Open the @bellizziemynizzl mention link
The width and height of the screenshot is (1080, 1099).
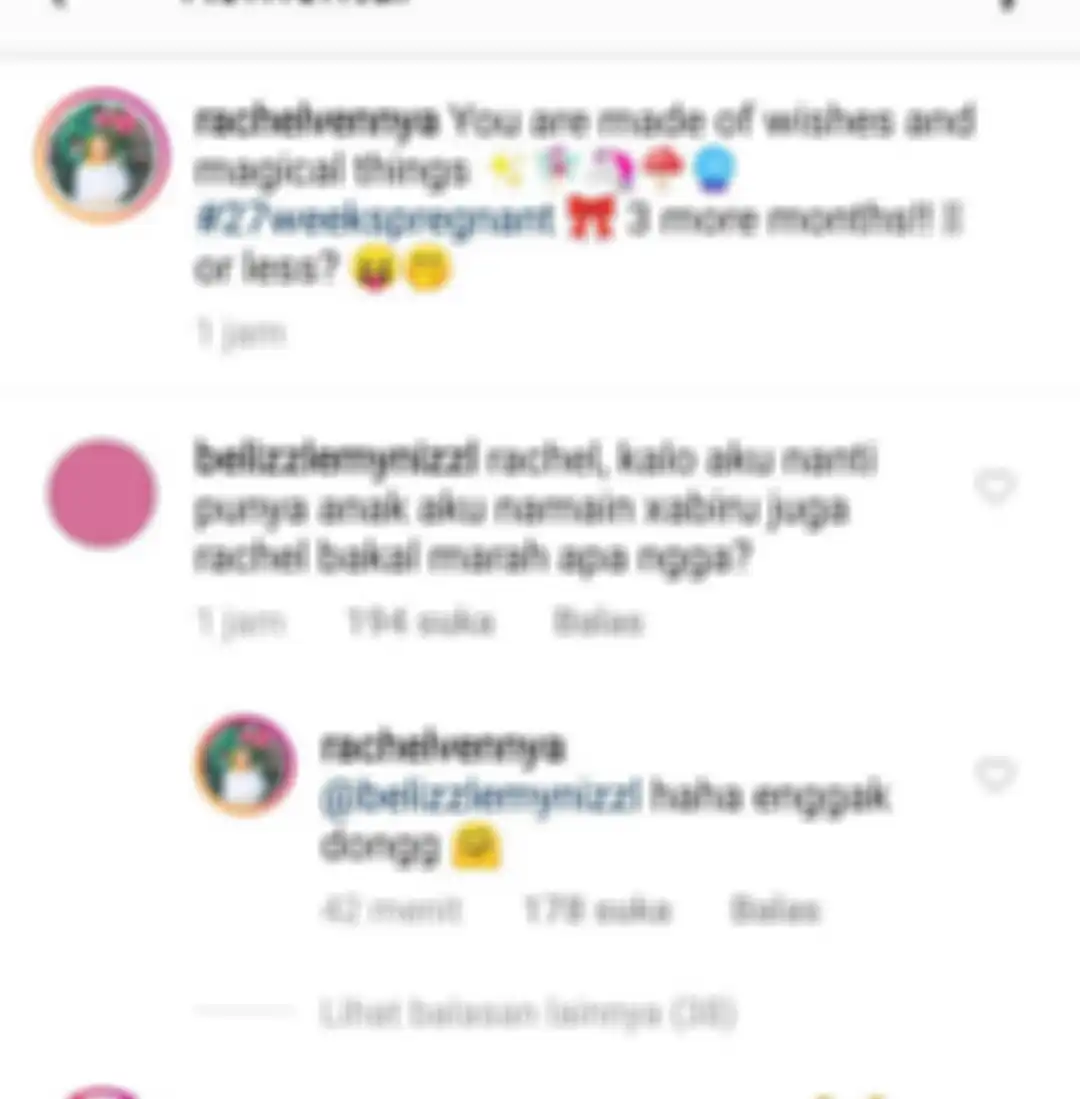pos(481,797)
